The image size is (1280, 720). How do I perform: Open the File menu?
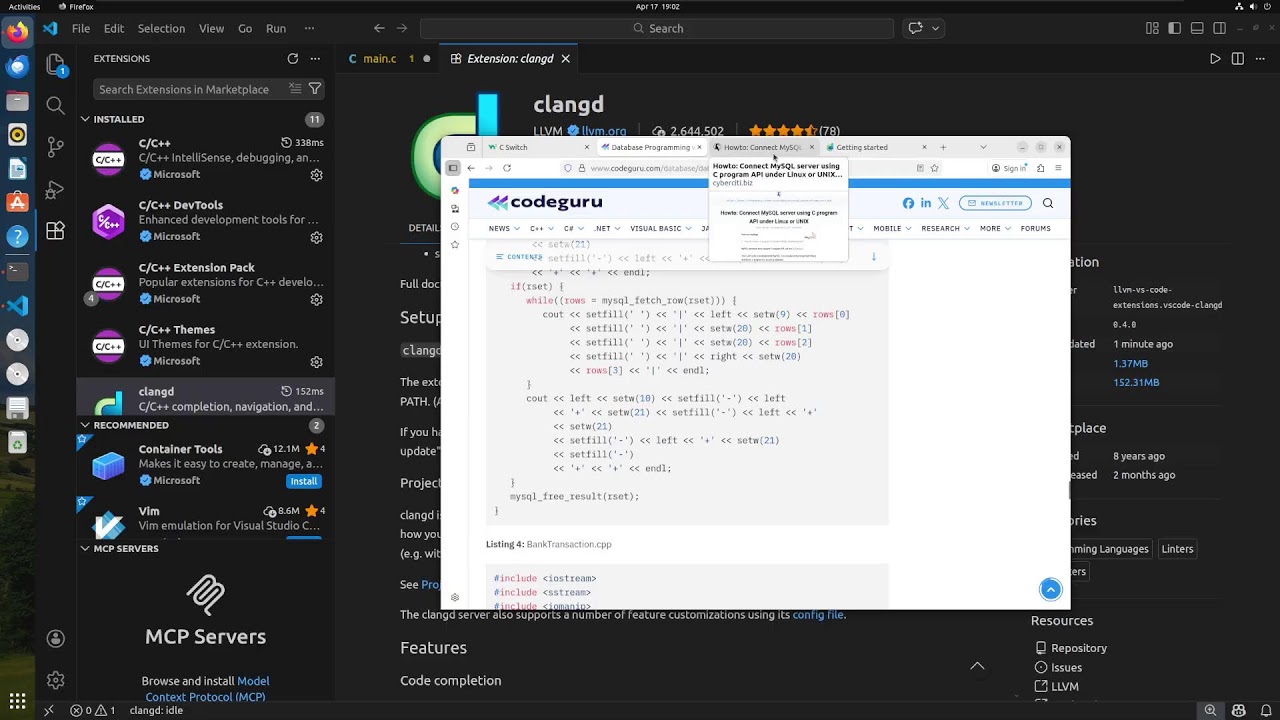click(81, 28)
